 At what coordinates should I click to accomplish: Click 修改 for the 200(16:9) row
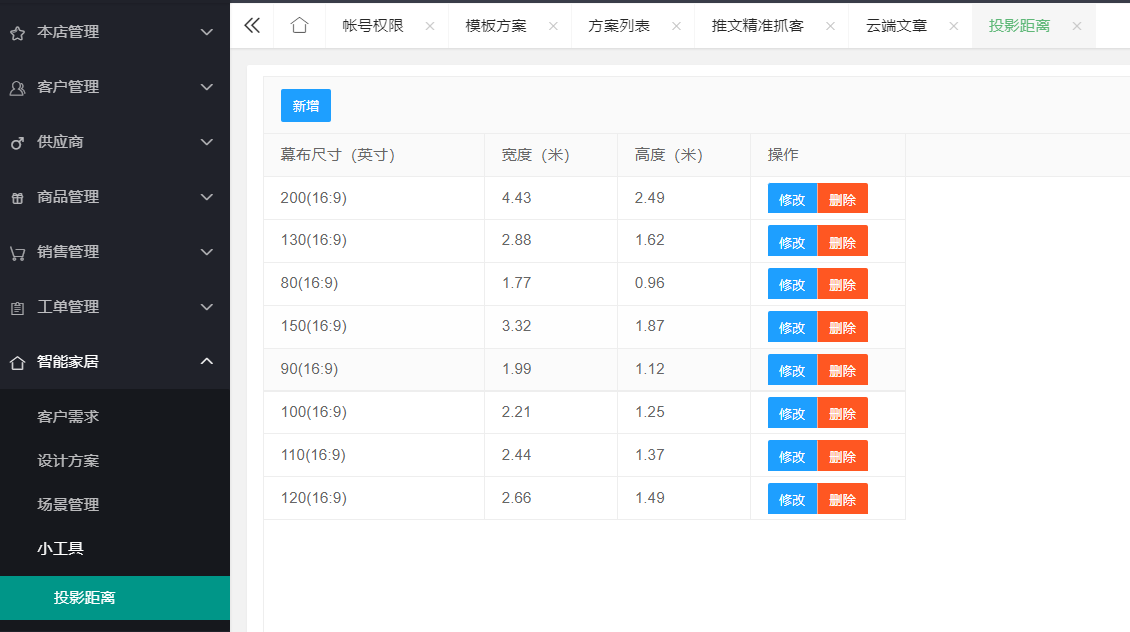(x=792, y=200)
